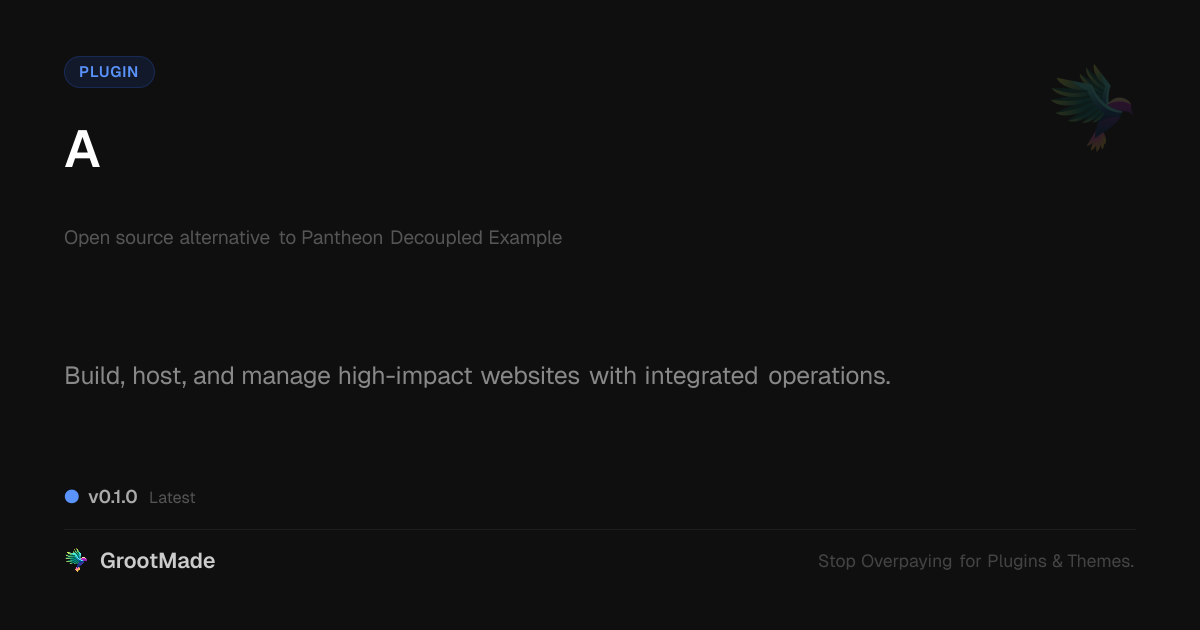
Task: Click "Open source alternative to Pantheon Decoupled Example"
Action: point(313,238)
